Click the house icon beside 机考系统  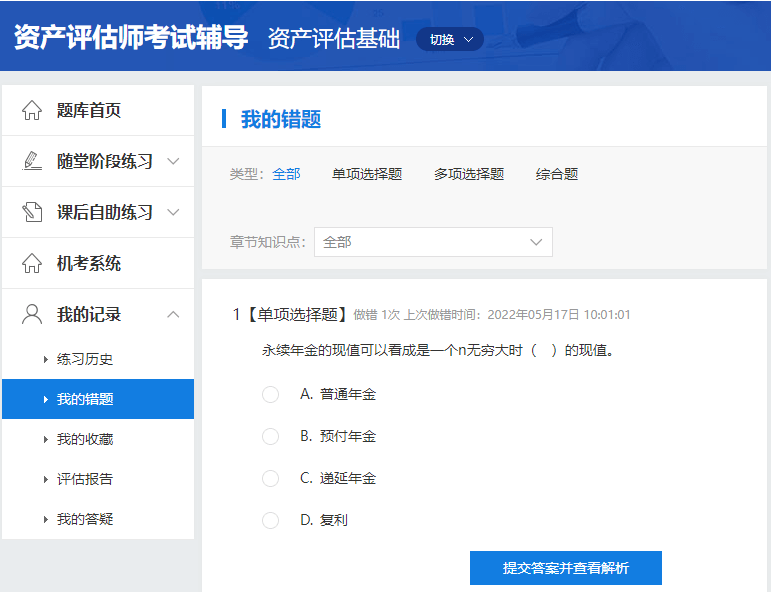pos(32,264)
